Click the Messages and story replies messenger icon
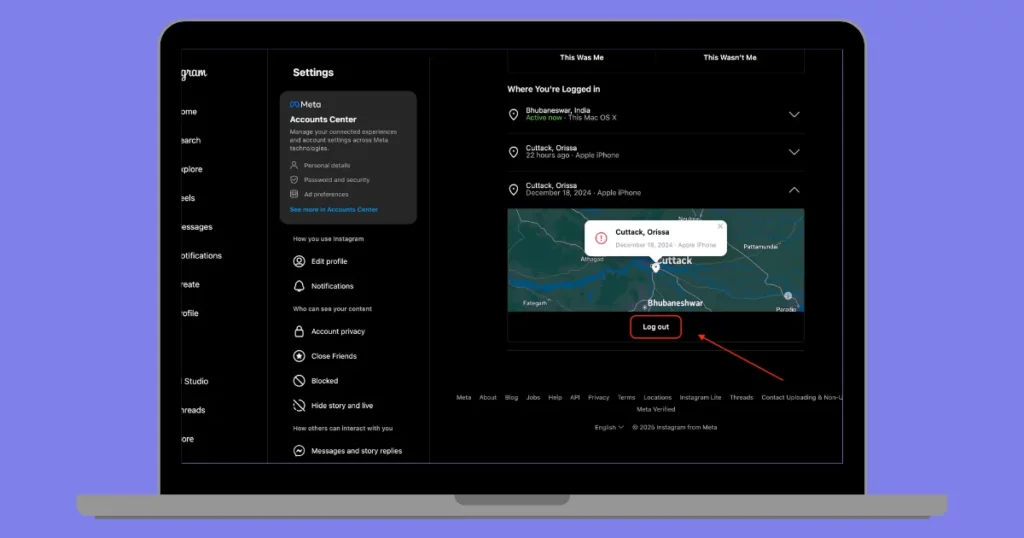Image resolution: width=1024 pixels, height=538 pixels. pyautogui.click(x=299, y=451)
